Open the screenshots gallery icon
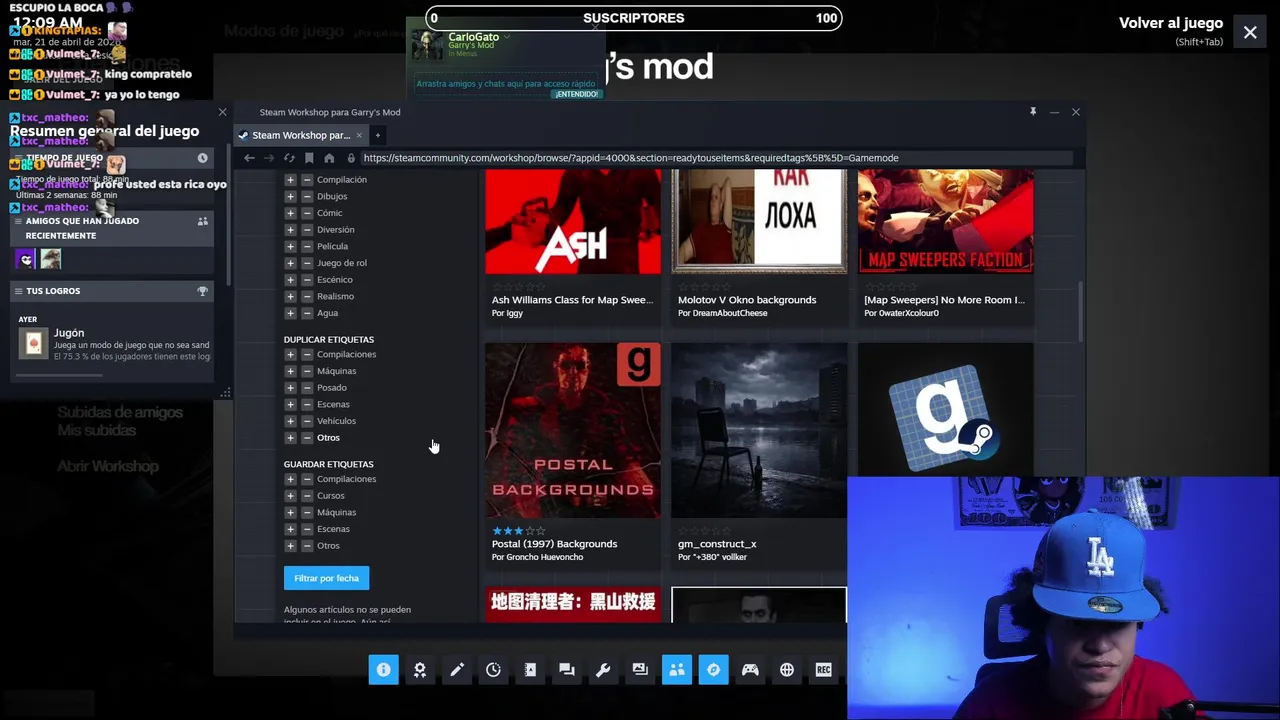Screen dimensions: 1280x720 [640, 670]
